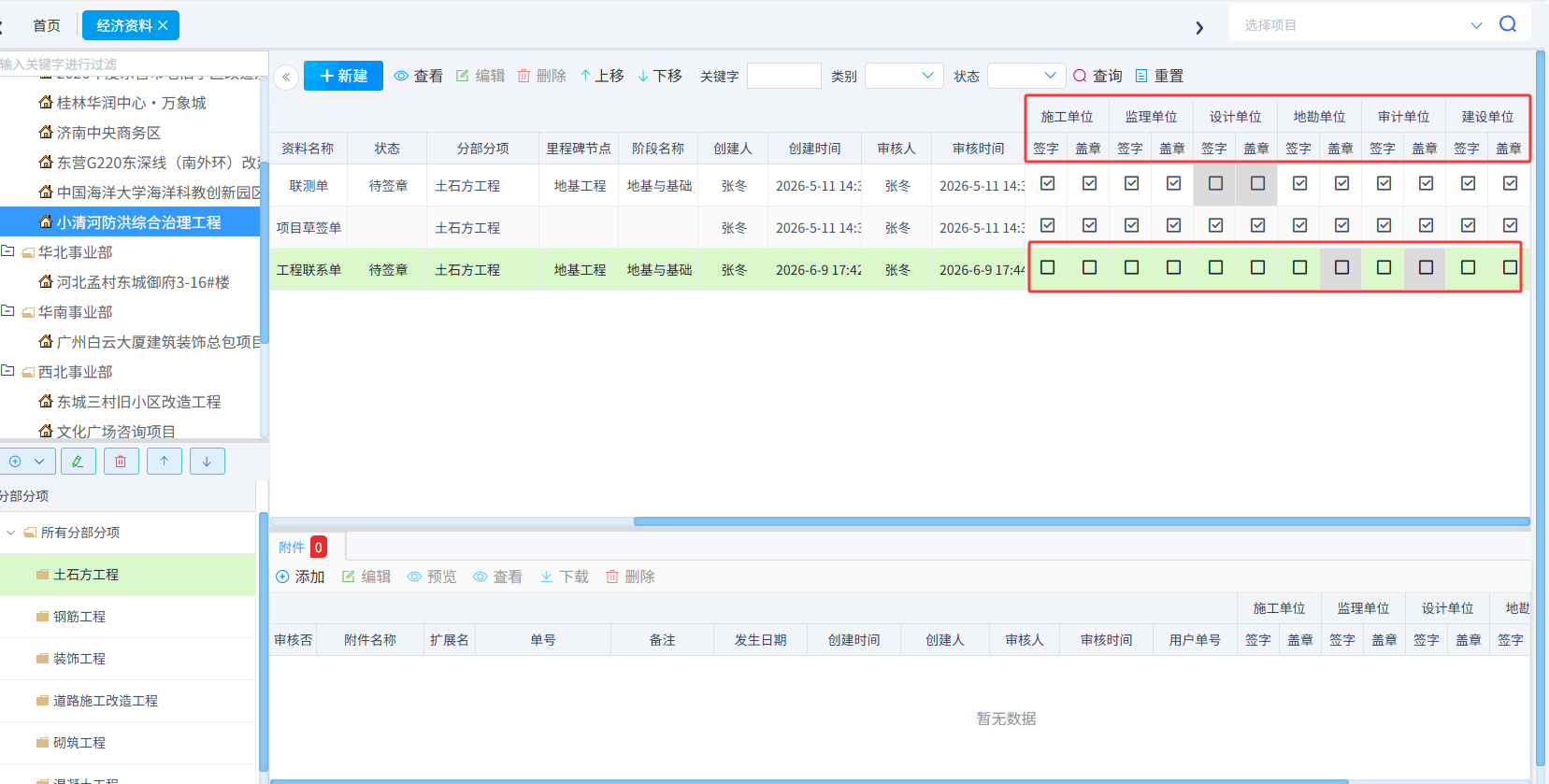Collapse the 华北事业部 tree node
This screenshot has width=1549, height=784.
coord(8,251)
